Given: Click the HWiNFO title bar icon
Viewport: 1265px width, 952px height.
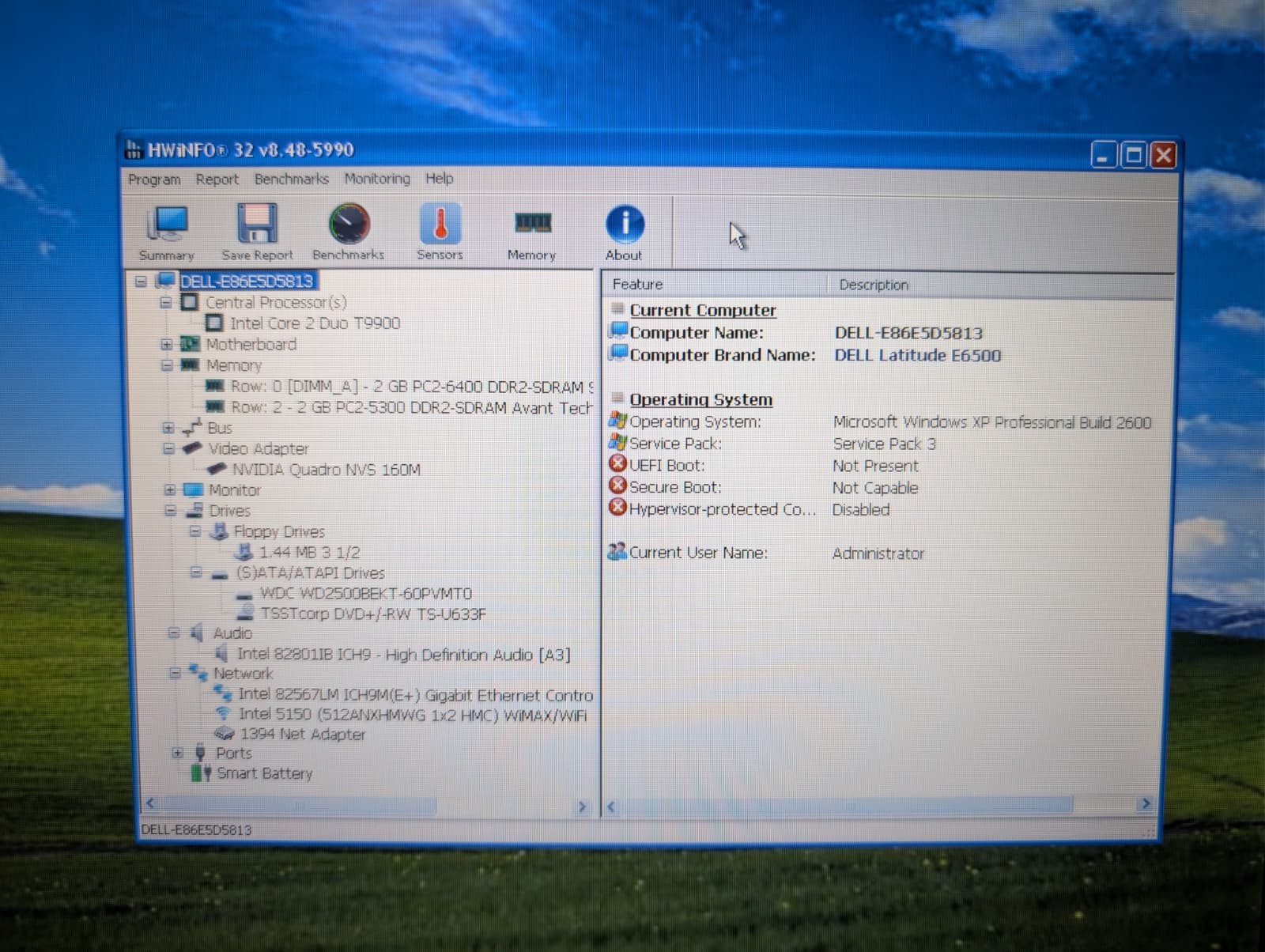Looking at the screenshot, I should coord(133,149).
